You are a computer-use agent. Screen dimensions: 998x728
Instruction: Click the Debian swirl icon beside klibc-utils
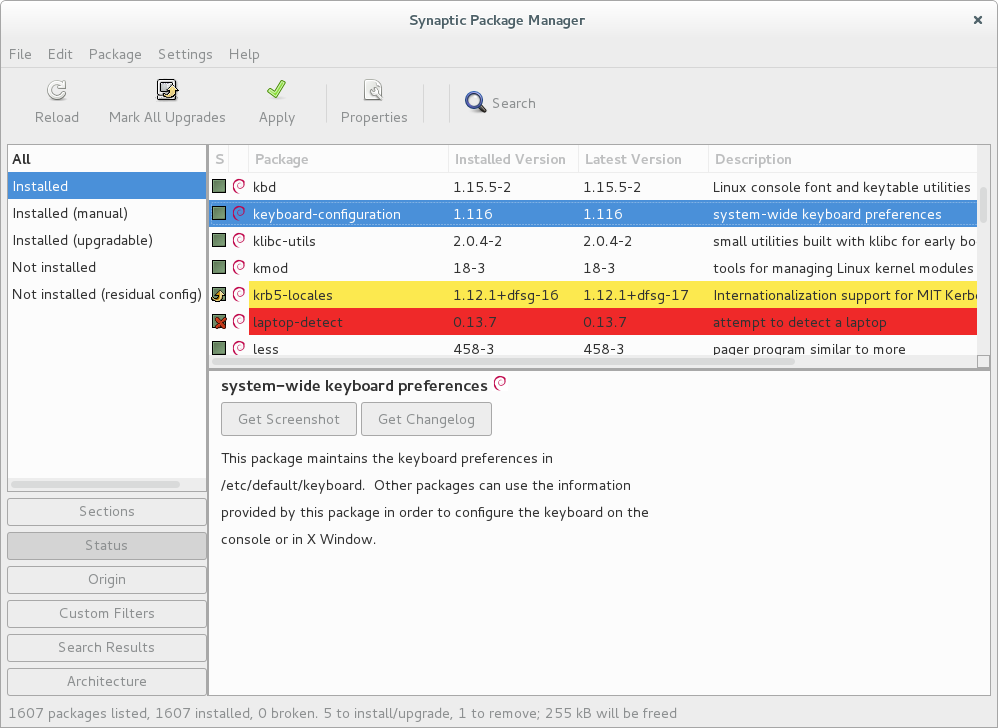[x=239, y=240]
